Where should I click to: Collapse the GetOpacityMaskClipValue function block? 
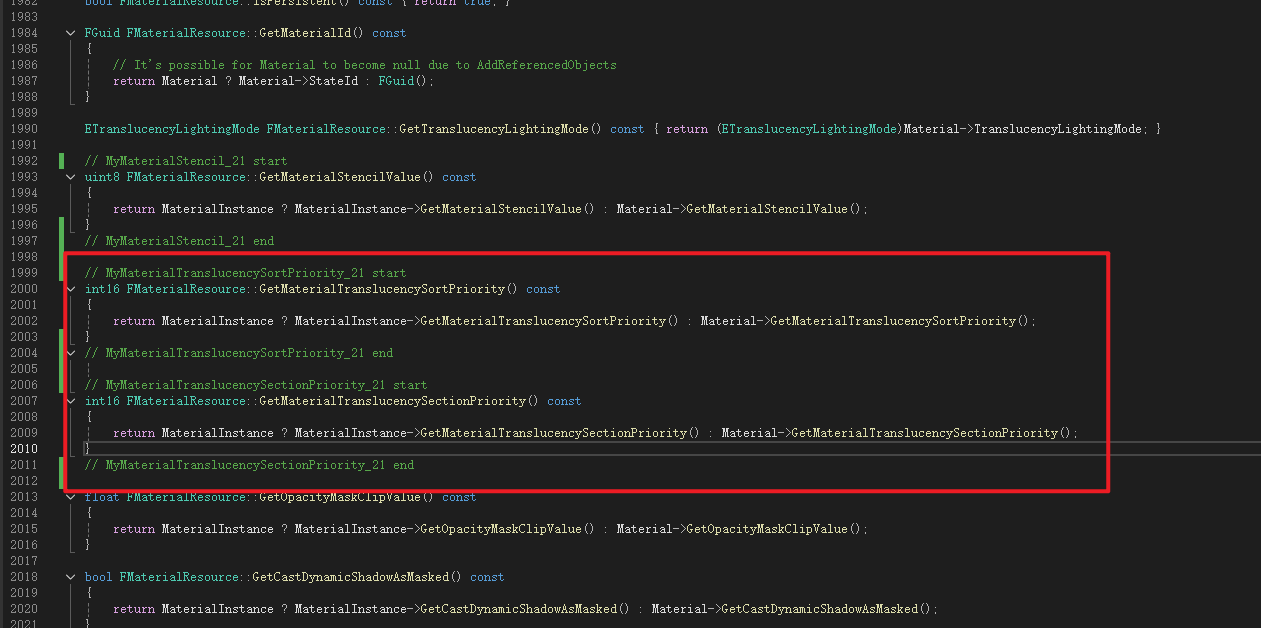click(70, 497)
